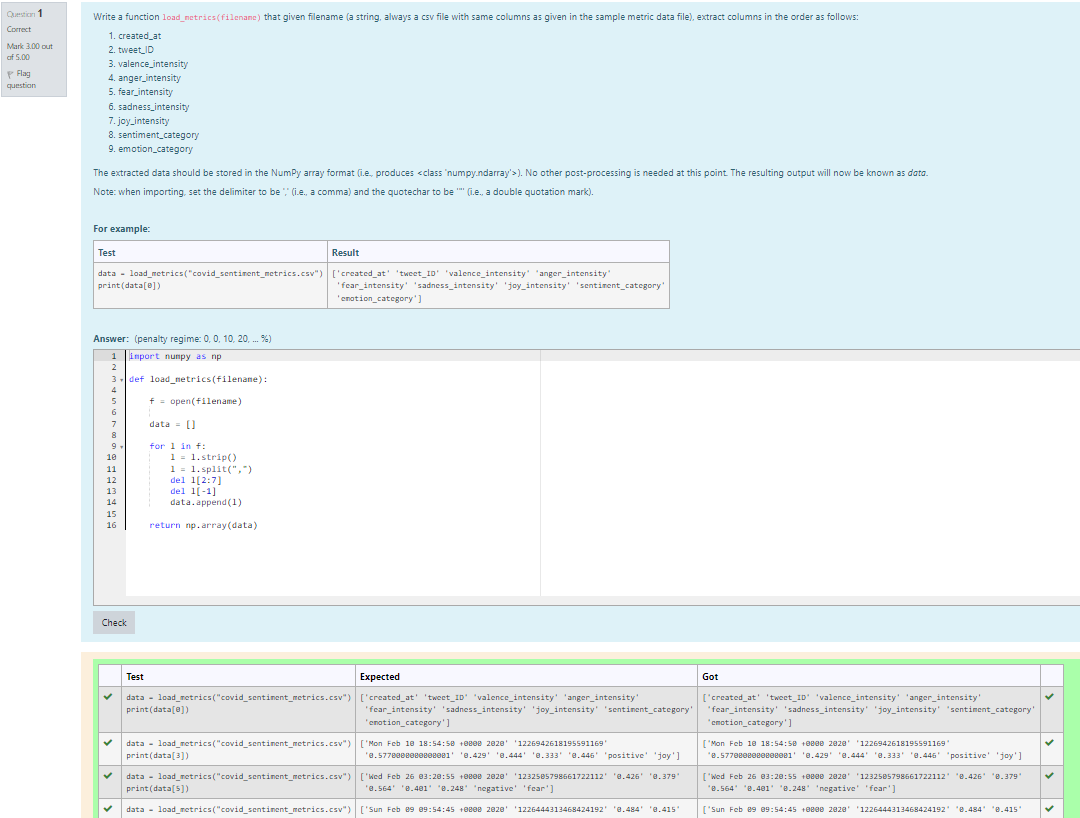Click on 'l = l.split(",")' code line

coord(211,469)
